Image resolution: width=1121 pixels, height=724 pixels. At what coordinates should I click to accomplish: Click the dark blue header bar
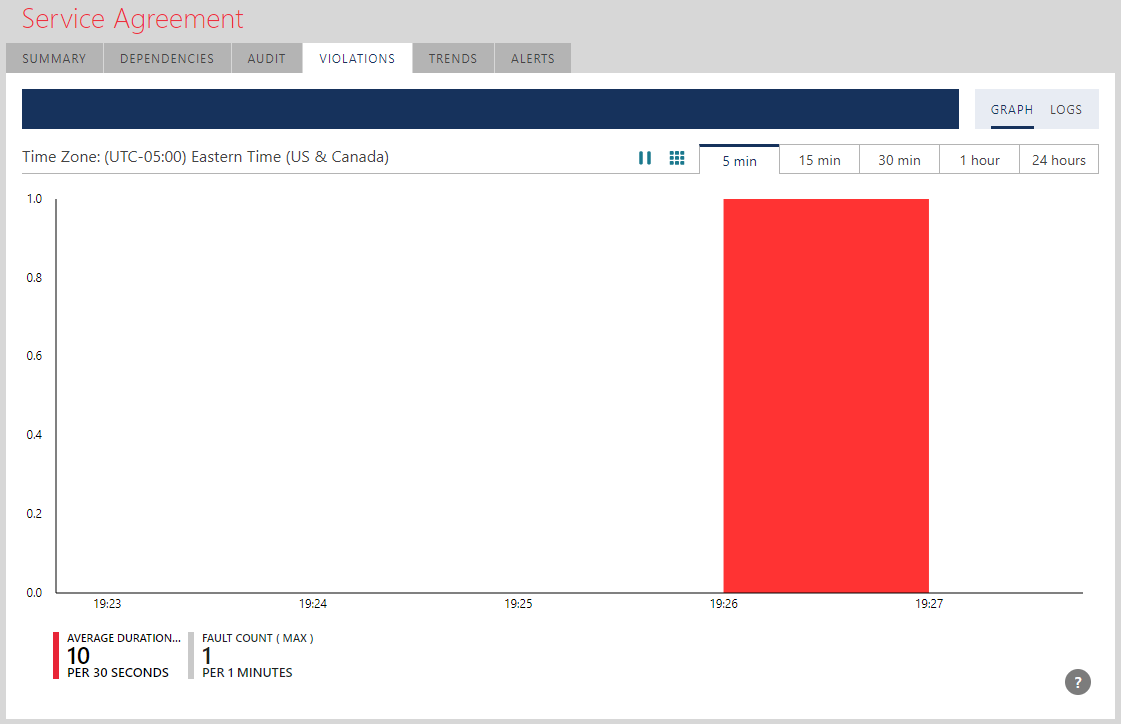pyautogui.click(x=490, y=109)
